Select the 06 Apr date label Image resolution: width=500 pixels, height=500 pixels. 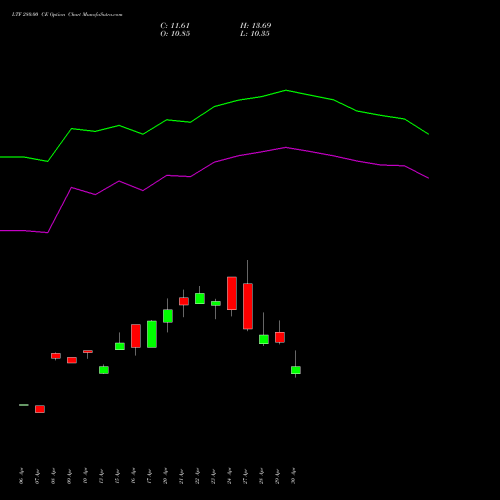pyautogui.click(x=22, y=476)
